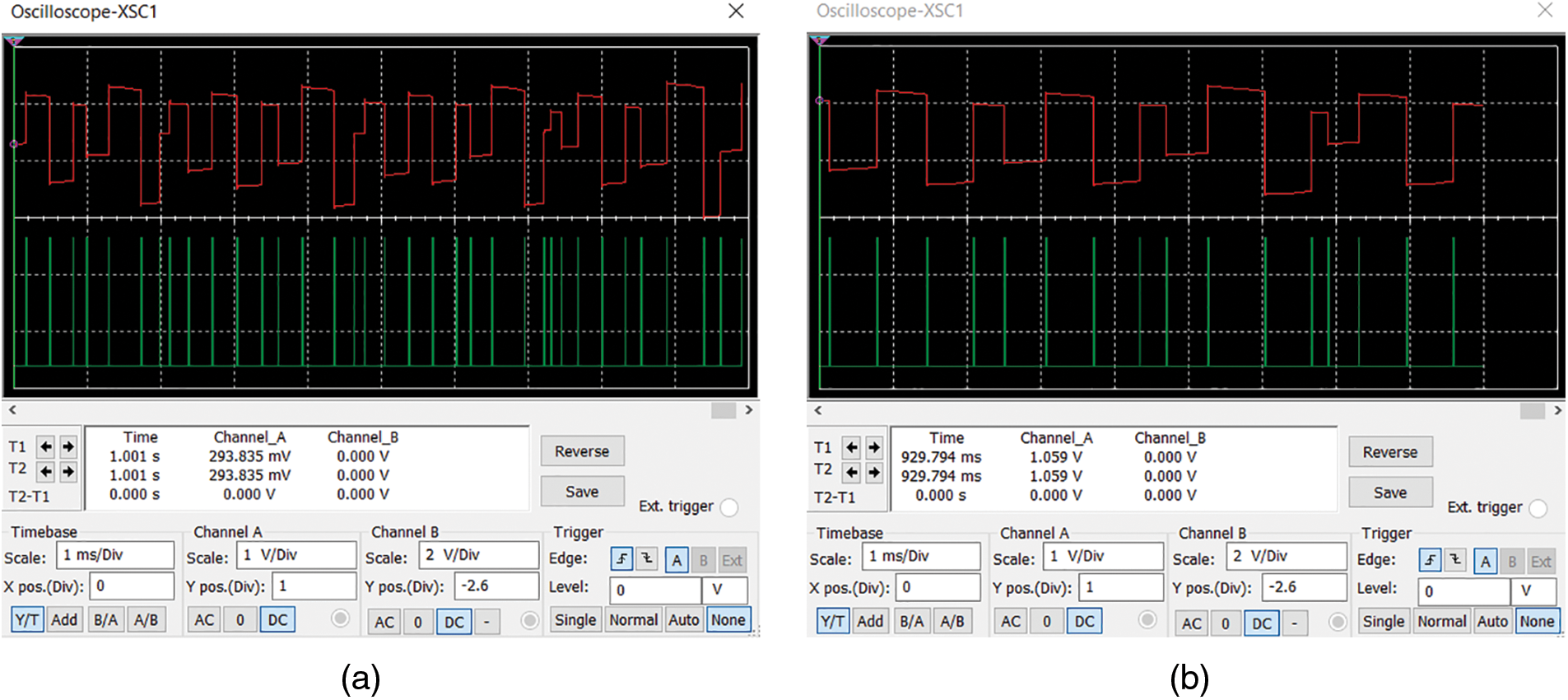Click horizontal scrollbar thumb in left oscilloscope
This screenshot has height=700, width=1568.
(724, 410)
